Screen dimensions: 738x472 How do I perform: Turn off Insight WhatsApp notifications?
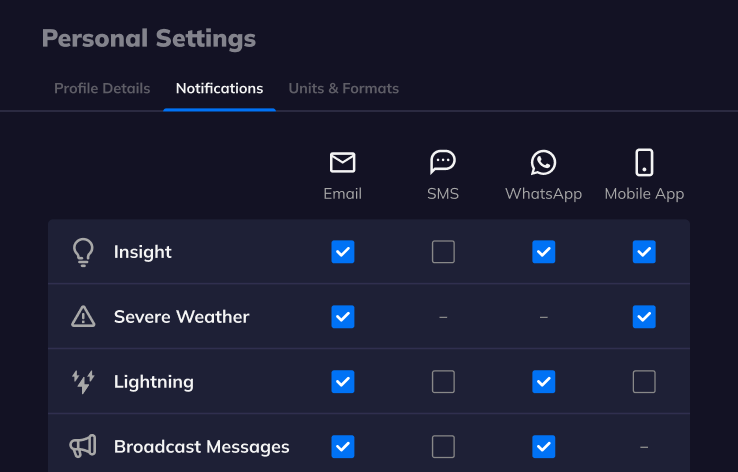pyautogui.click(x=543, y=252)
